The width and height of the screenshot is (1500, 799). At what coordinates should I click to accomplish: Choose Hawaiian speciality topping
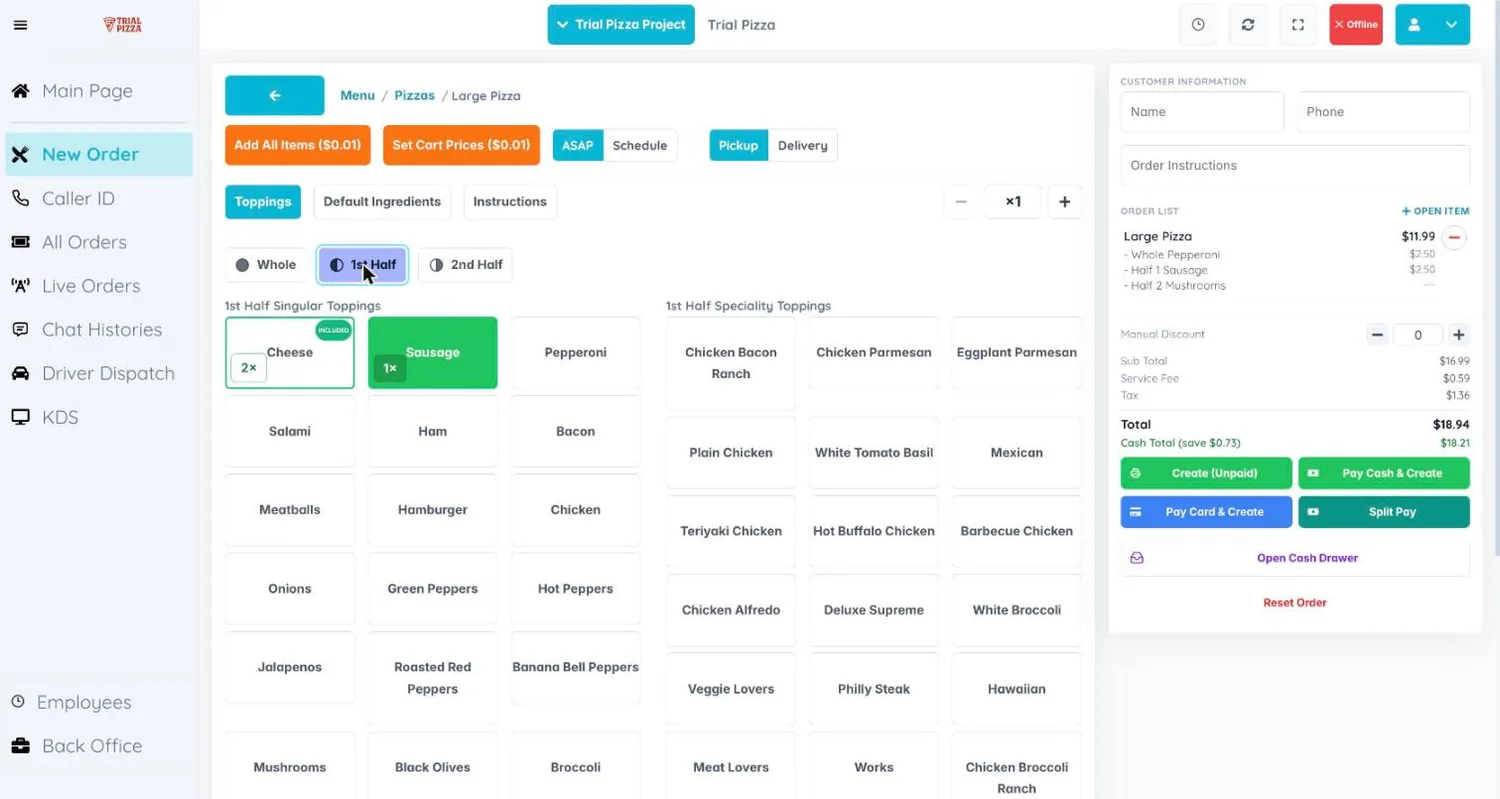pos(1017,689)
